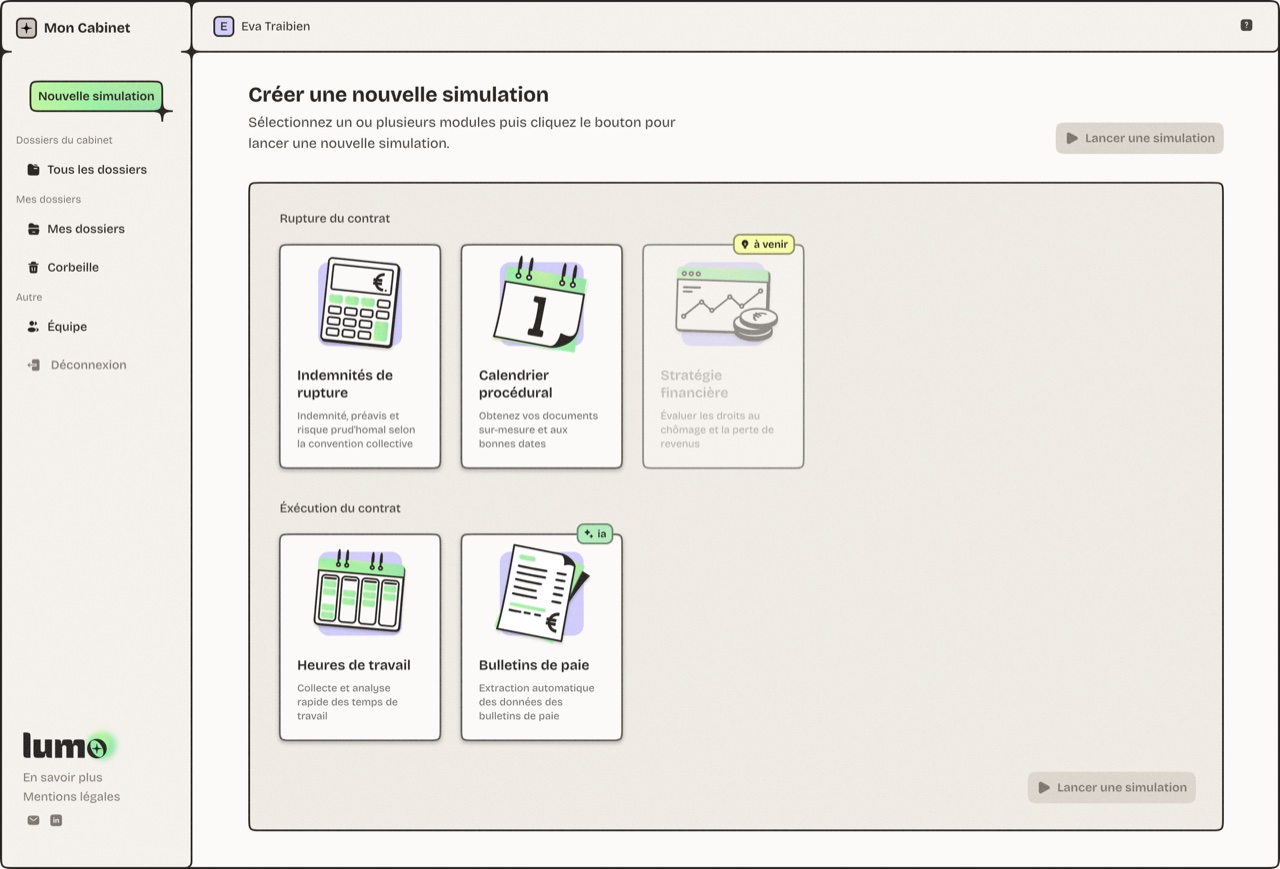
Task: Open Tous les dossiers in sidebar
Action: click(96, 169)
